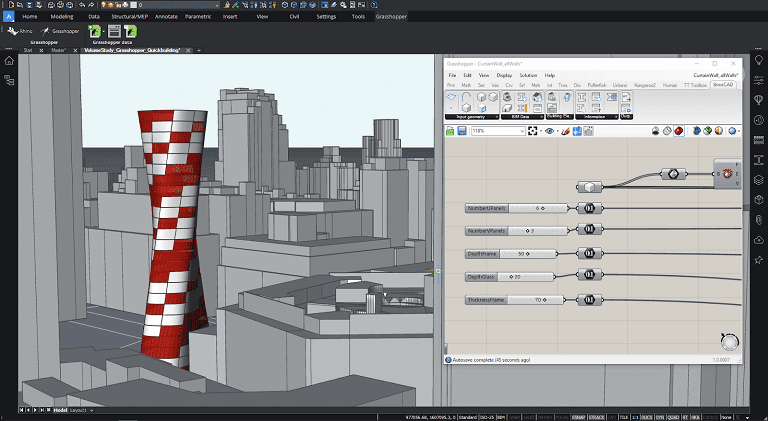Toggle the POLAR status bar button
This screenshot has height=421, width=768.
pyautogui.click(x=561, y=417)
